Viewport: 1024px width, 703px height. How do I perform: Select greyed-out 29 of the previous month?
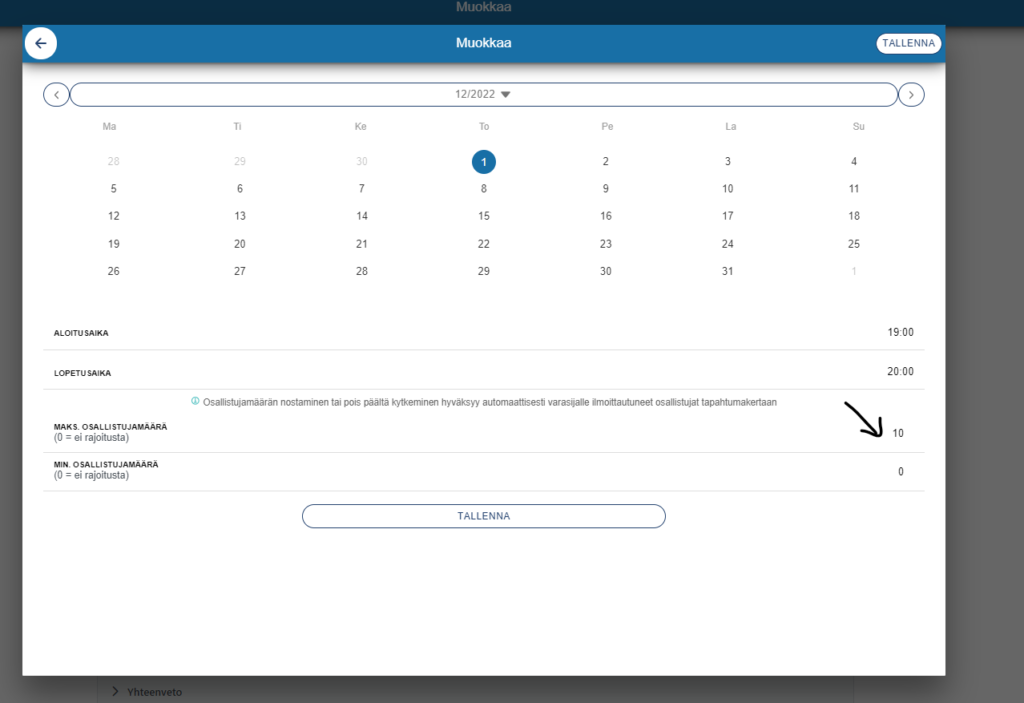click(x=240, y=161)
